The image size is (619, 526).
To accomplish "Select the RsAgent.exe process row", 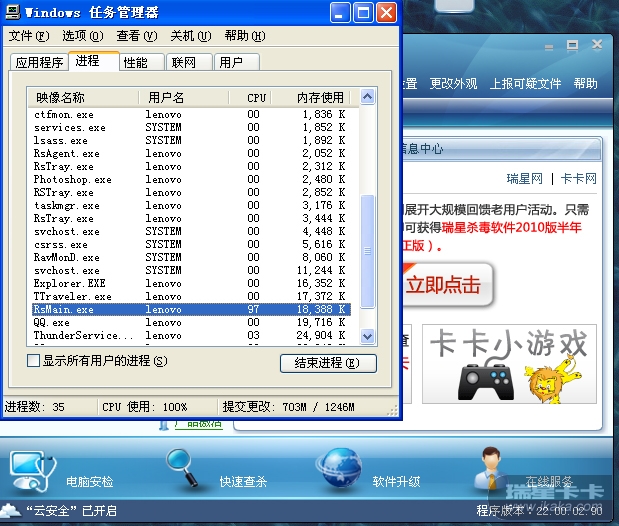I will click(191, 154).
